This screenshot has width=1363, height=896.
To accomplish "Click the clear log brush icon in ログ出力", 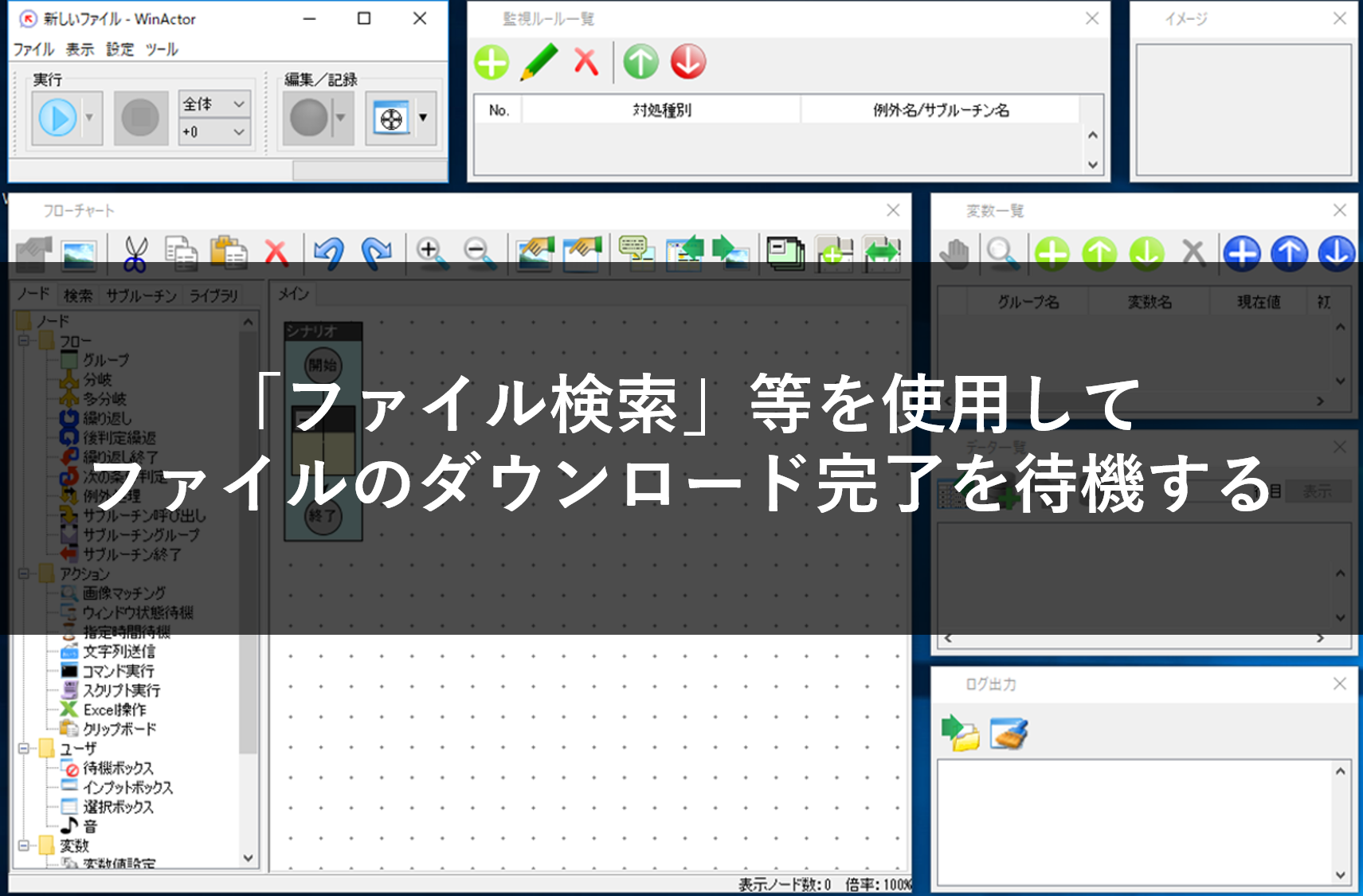I will (1009, 733).
